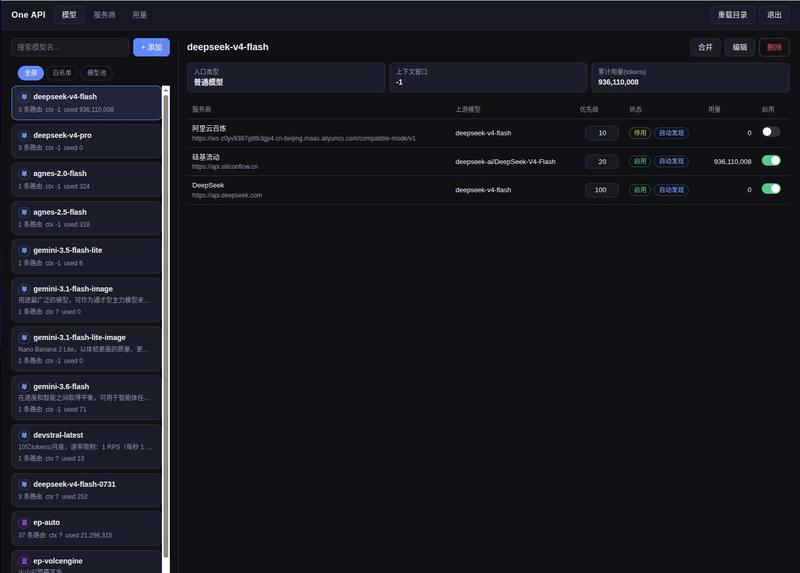Image resolution: width=800 pixels, height=573 pixels.
Task: Select the gemini-3.6-flash model name
Action: [61, 387]
